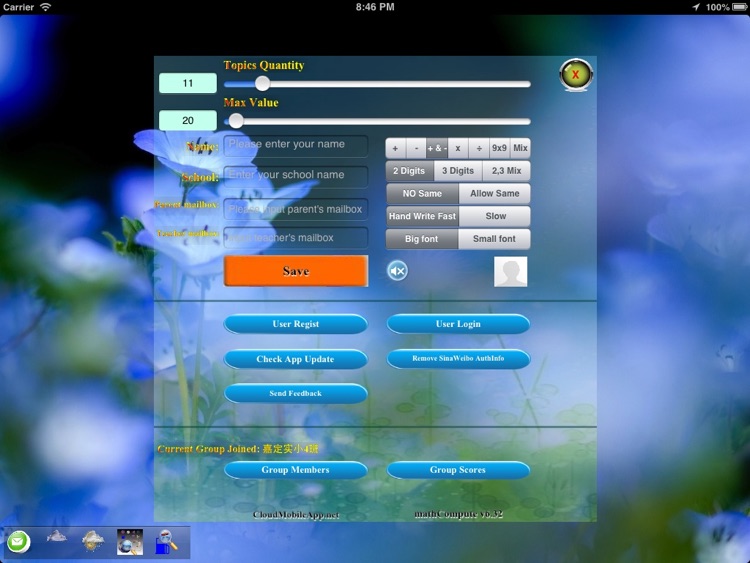
Task: Click Remove SinaWeibo AuthInfo button
Action: click(458, 359)
